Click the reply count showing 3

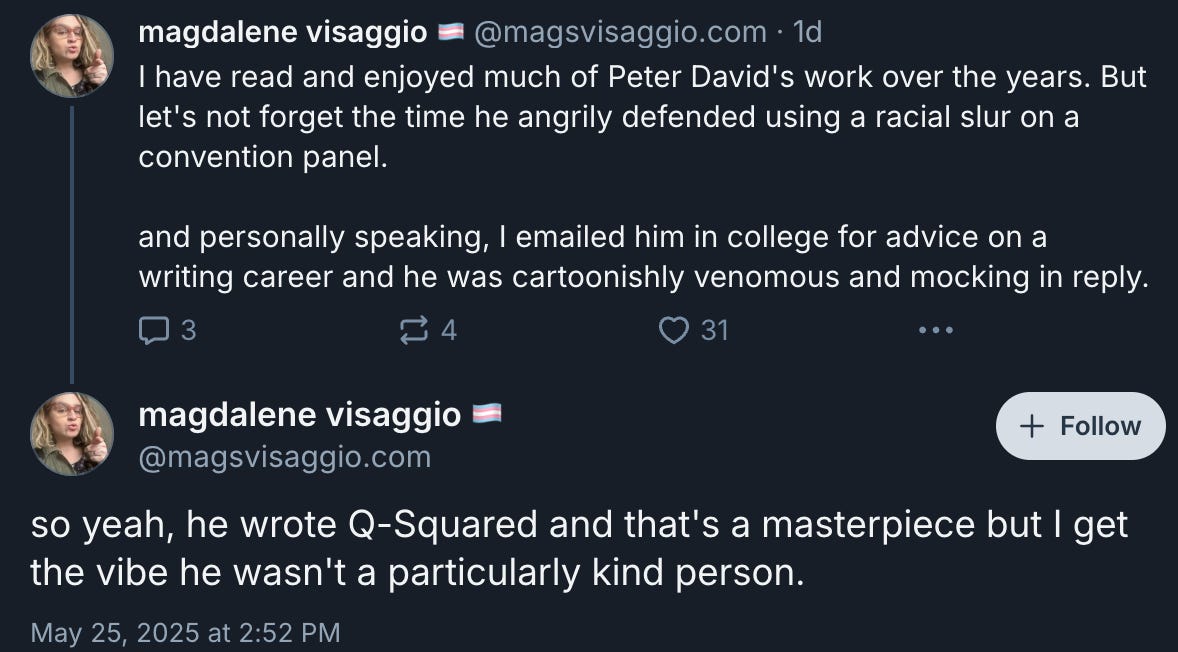187,329
